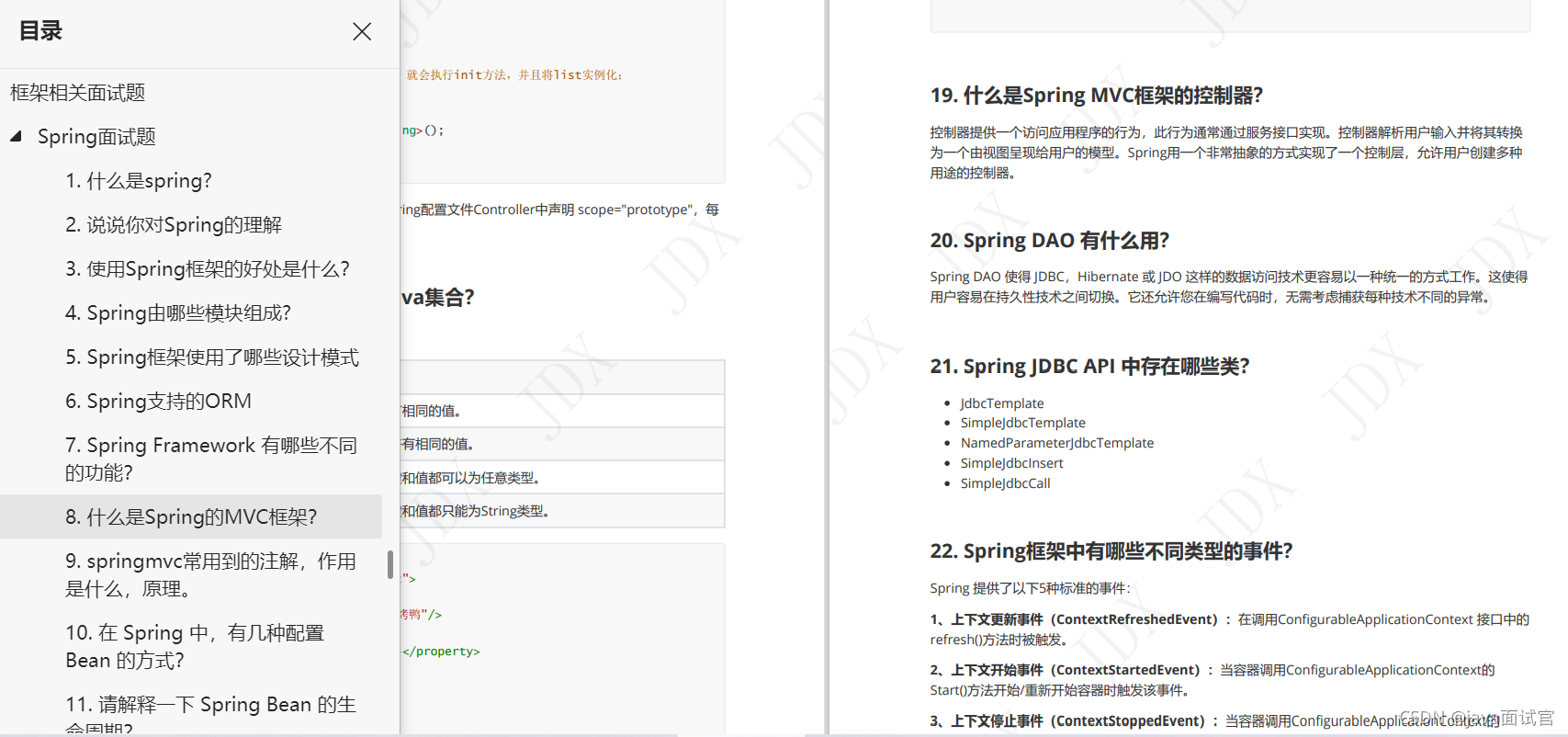Click the SimpleJdbcCall bullet item

click(x=1006, y=483)
